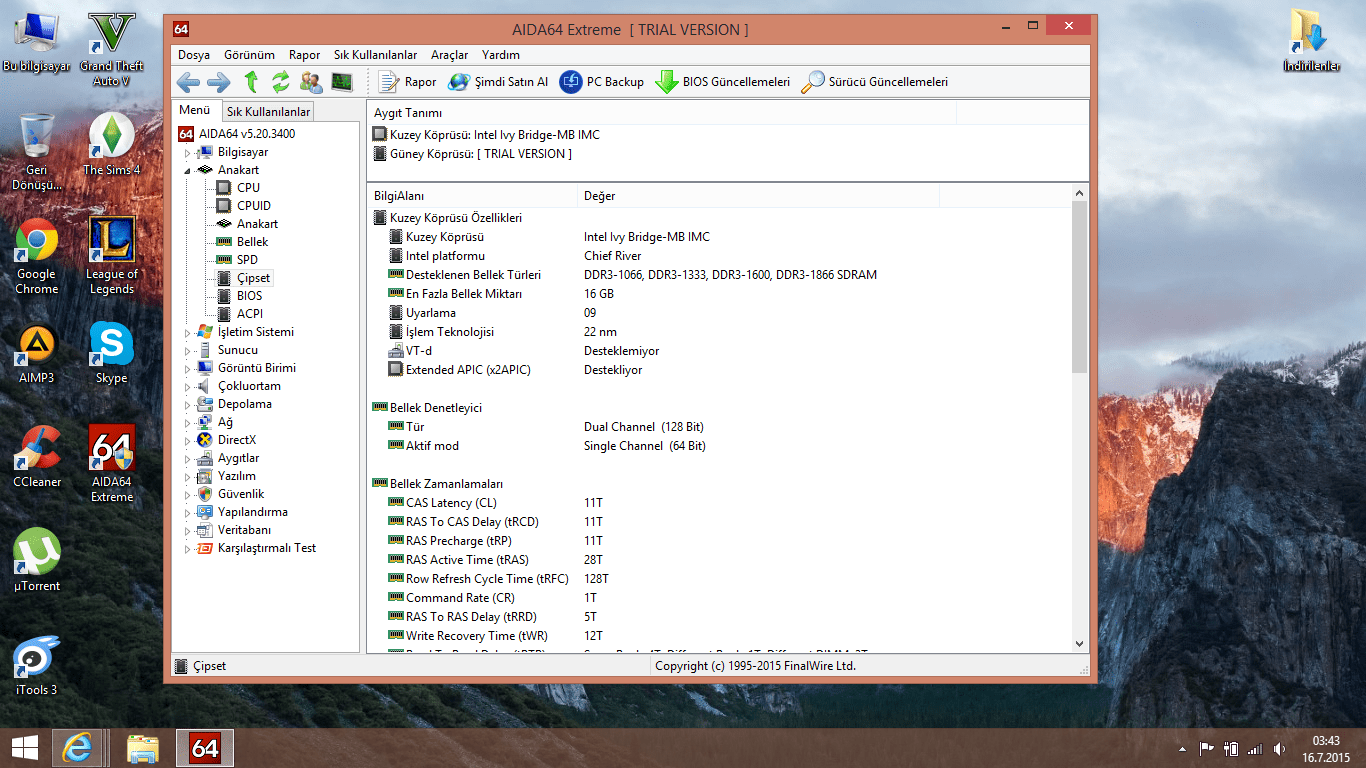Click the CCleaner desktop icon
Image resolution: width=1366 pixels, height=768 pixels.
coord(37,457)
